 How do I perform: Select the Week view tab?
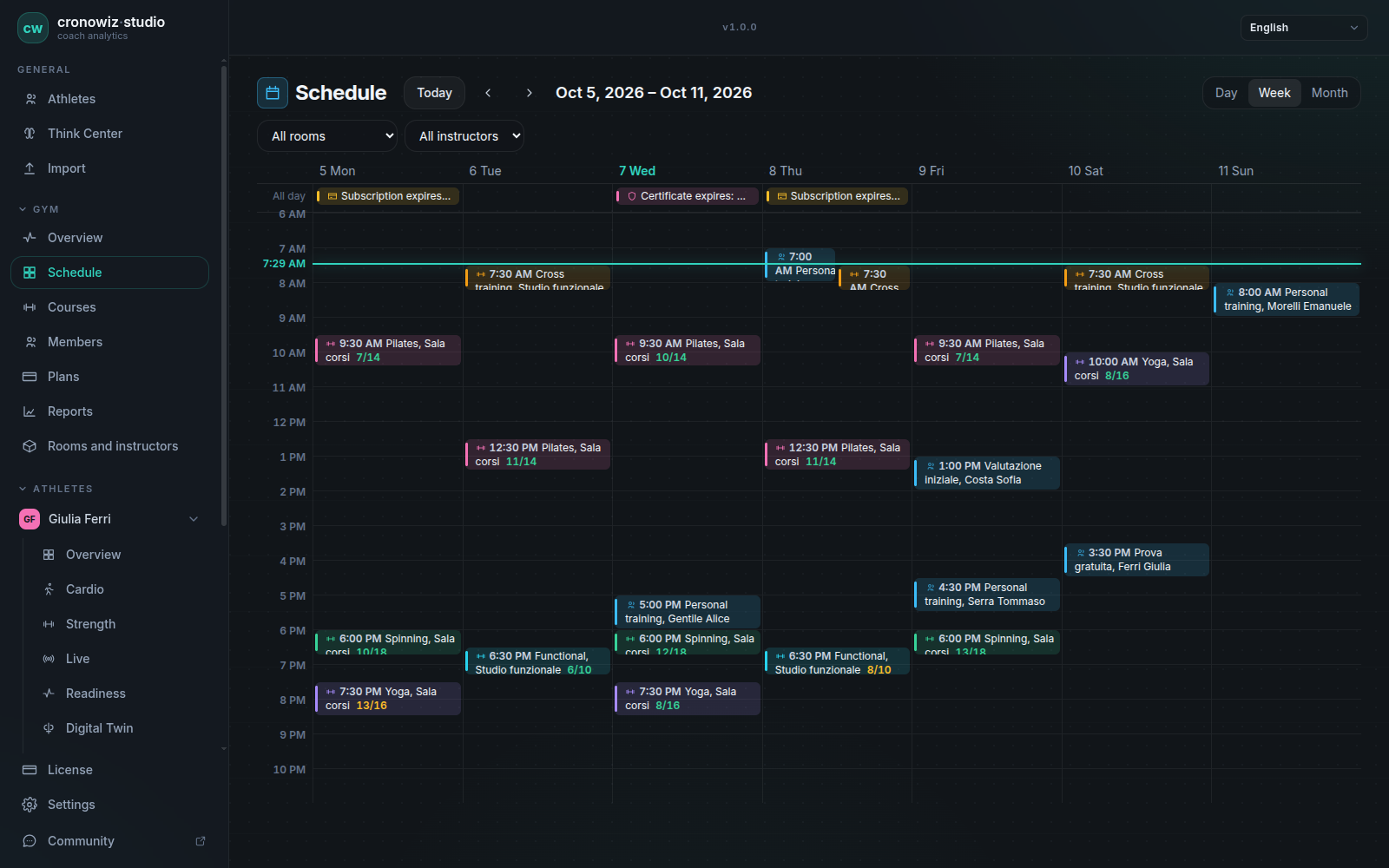[x=1274, y=93]
